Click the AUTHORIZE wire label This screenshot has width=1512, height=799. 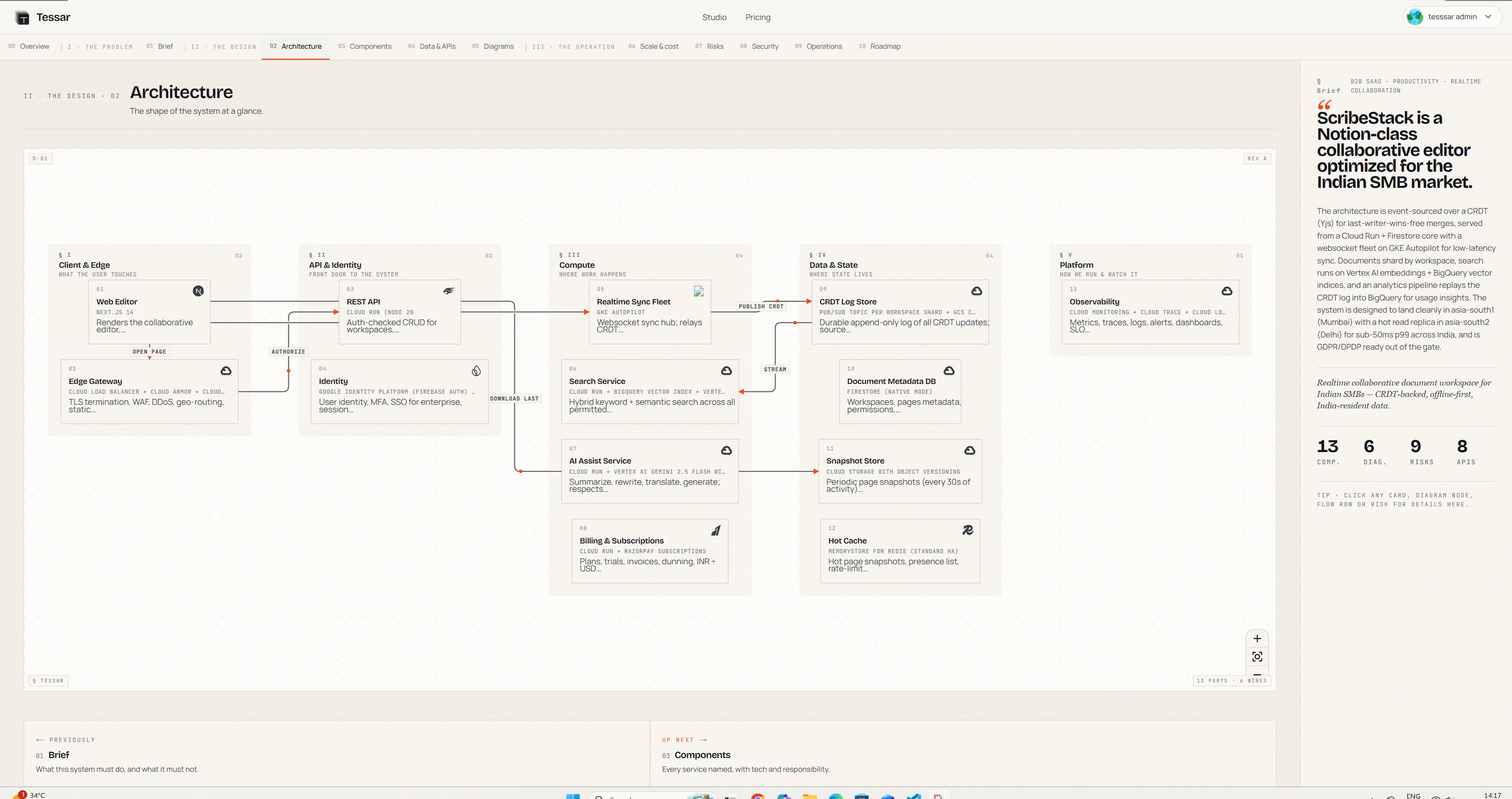point(288,352)
